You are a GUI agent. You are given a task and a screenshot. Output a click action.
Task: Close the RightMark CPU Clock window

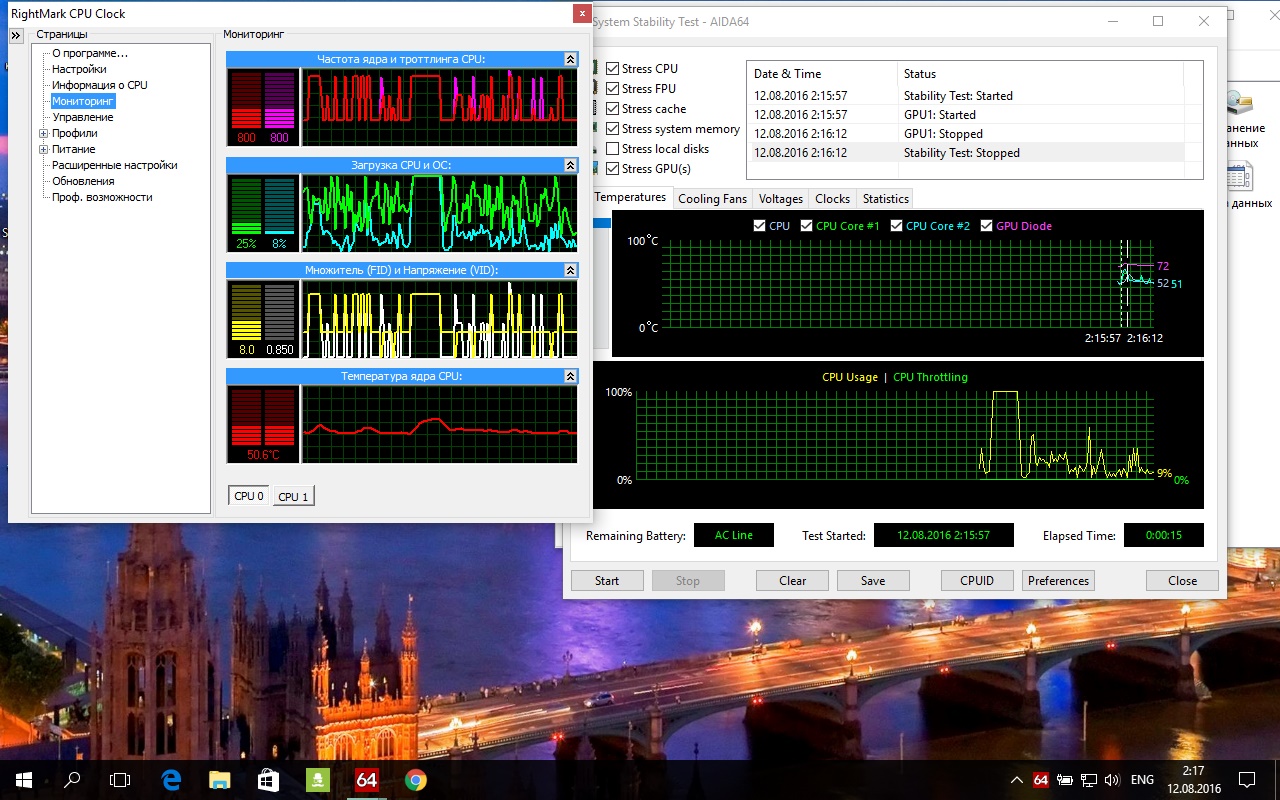(x=581, y=13)
